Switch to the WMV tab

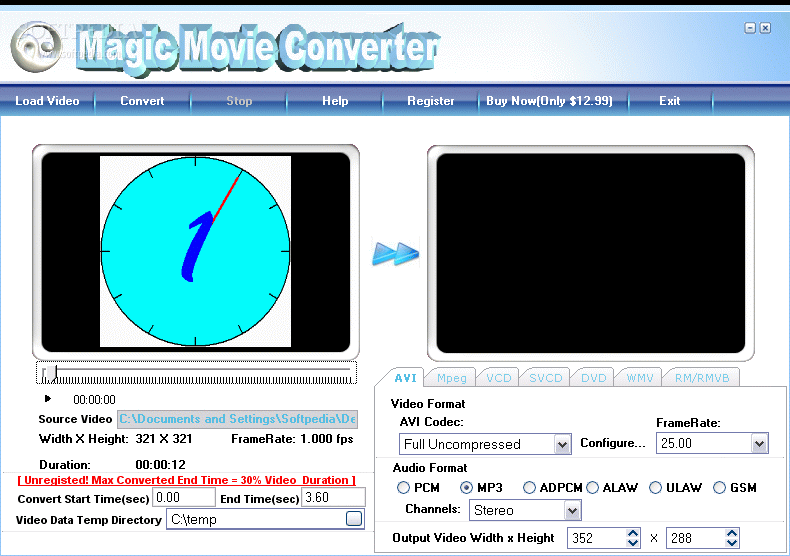pos(640,378)
